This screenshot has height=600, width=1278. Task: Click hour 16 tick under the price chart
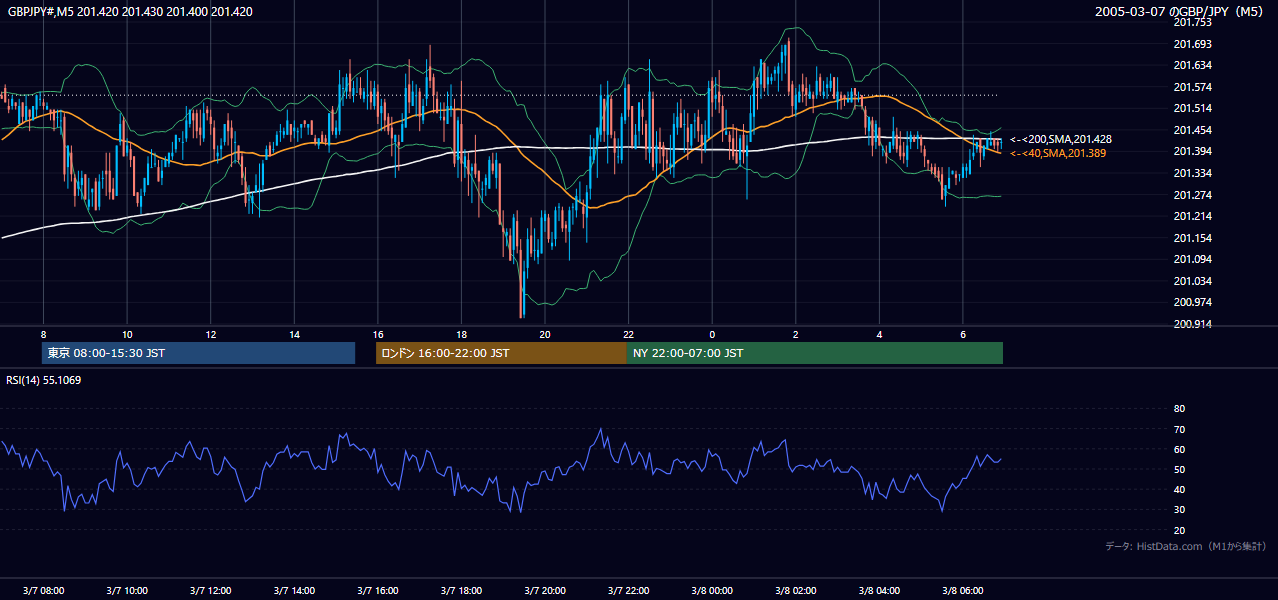point(377,334)
